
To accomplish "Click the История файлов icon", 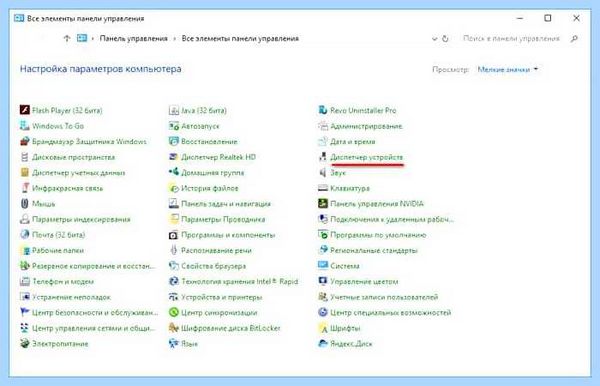I will pyautogui.click(x=174, y=188).
